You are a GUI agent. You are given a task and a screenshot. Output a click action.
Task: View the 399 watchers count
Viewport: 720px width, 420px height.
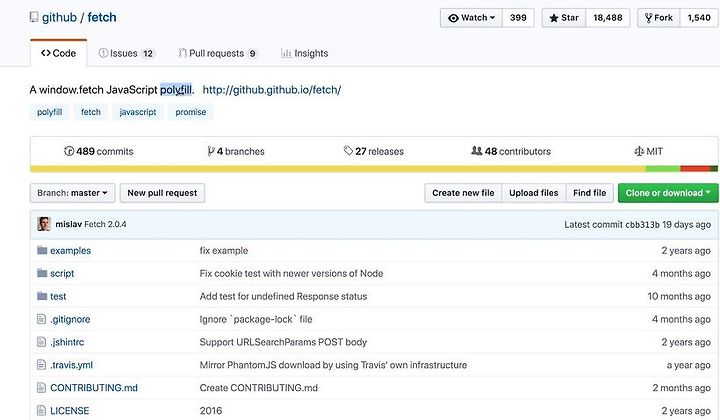[518, 18]
